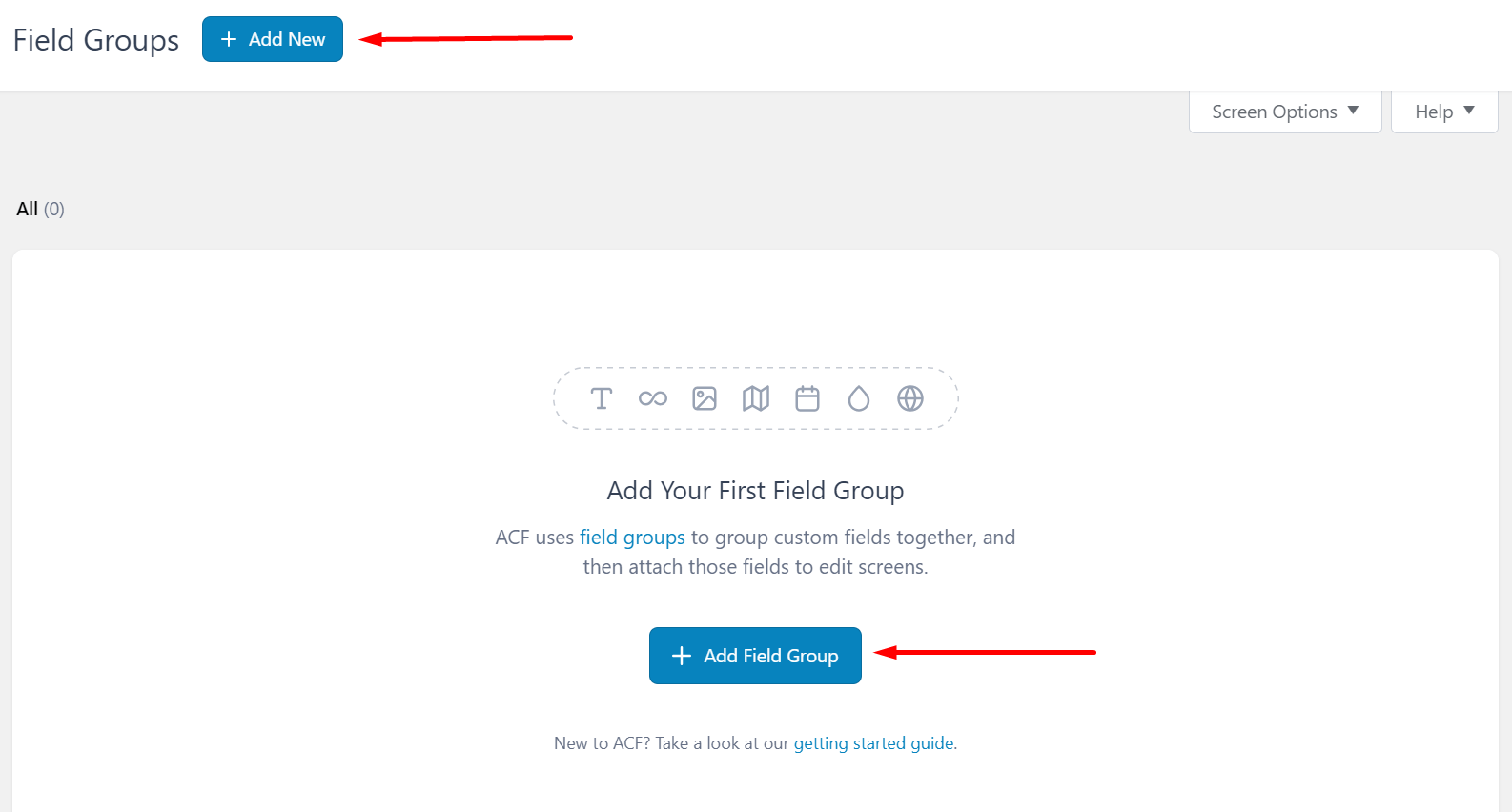Click the Relationship infinity icon

[653, 398]
